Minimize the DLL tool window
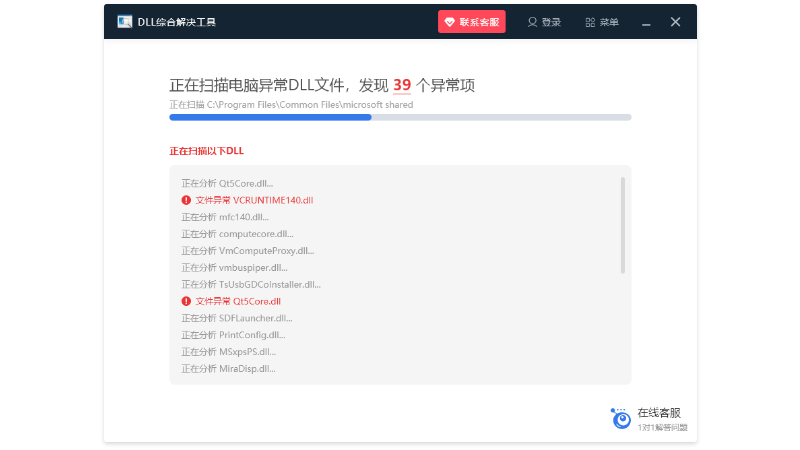This screenshot has height=450, width=800. tap(648, 22)
